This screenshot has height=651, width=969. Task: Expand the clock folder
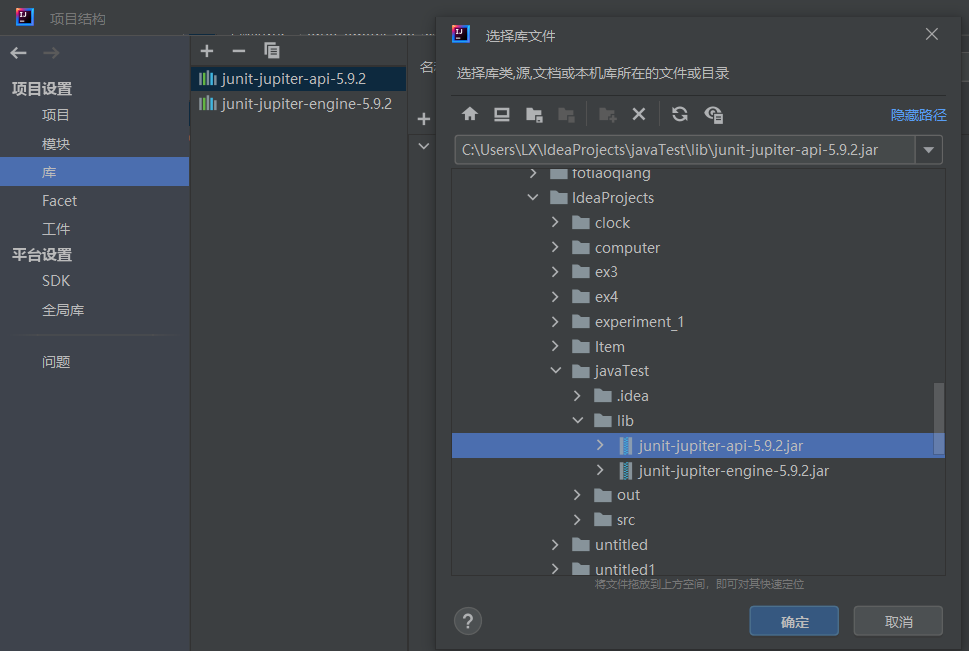(x=555, y=222)
